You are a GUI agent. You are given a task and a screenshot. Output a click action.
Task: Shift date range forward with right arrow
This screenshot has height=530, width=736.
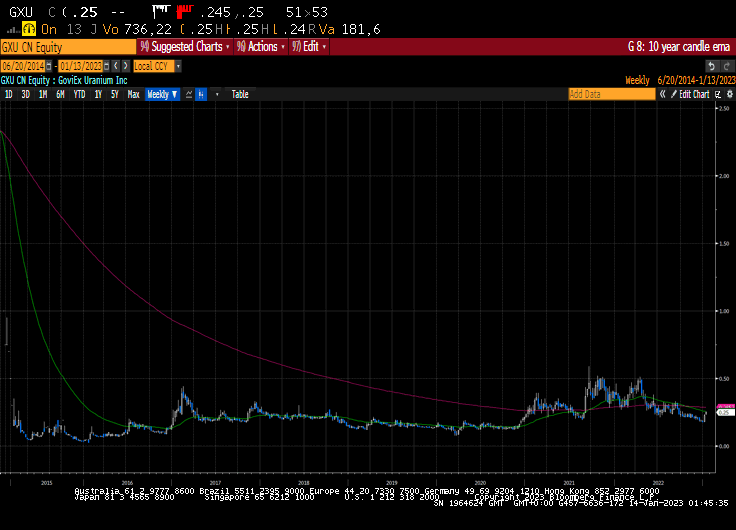pyautogui.click(x=125, y=66)
